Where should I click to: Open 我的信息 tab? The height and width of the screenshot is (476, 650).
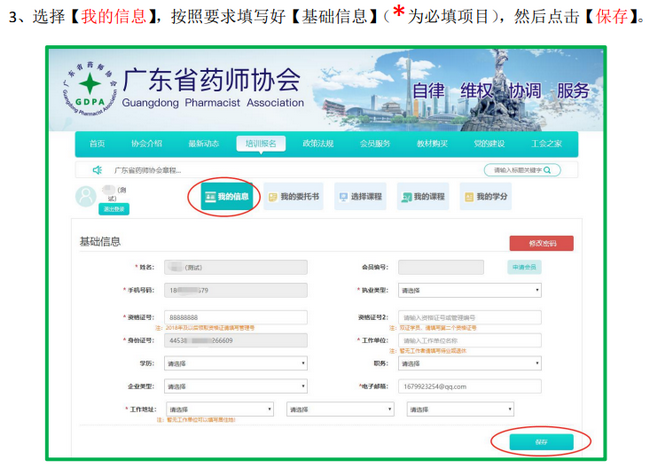[x=226, y=197]
